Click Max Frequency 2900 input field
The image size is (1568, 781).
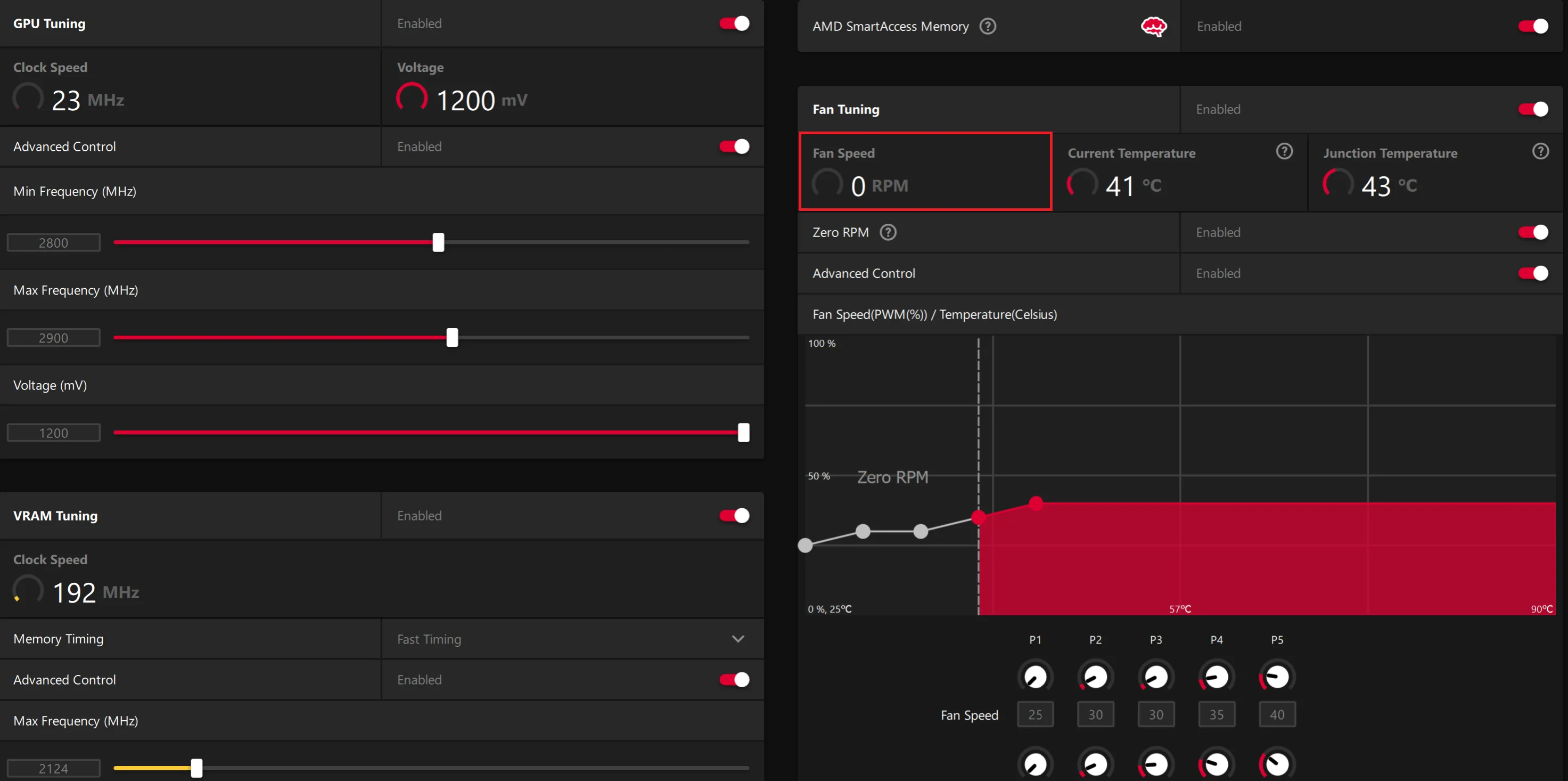(x=54, y=338)
